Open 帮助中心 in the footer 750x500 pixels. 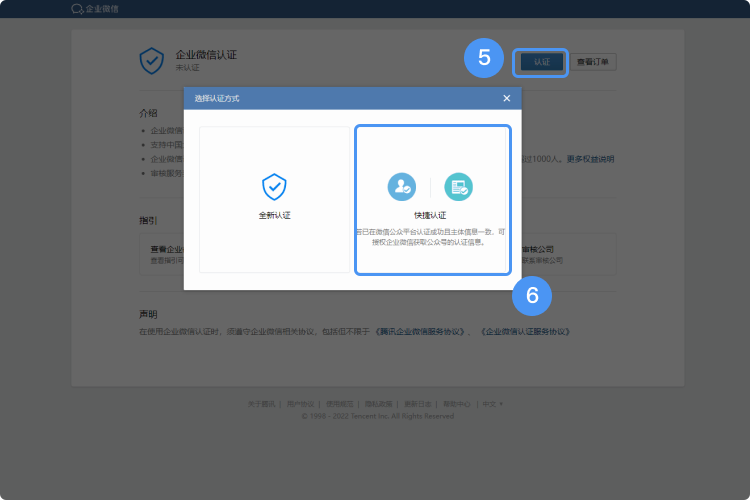457,404
